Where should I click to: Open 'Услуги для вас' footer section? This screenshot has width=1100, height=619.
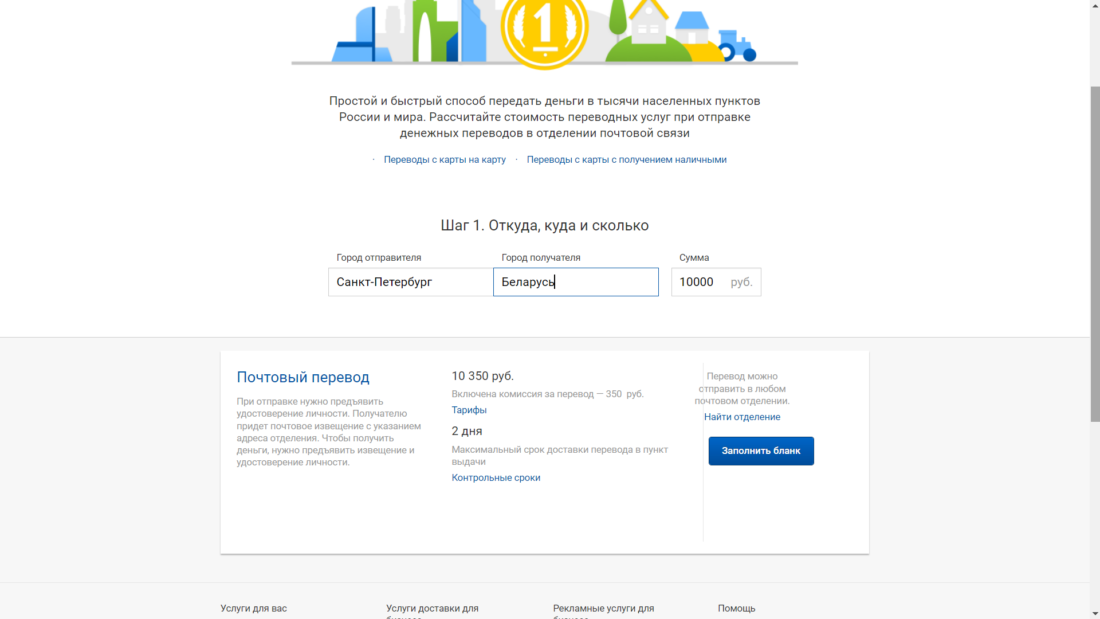click(254, 608)
